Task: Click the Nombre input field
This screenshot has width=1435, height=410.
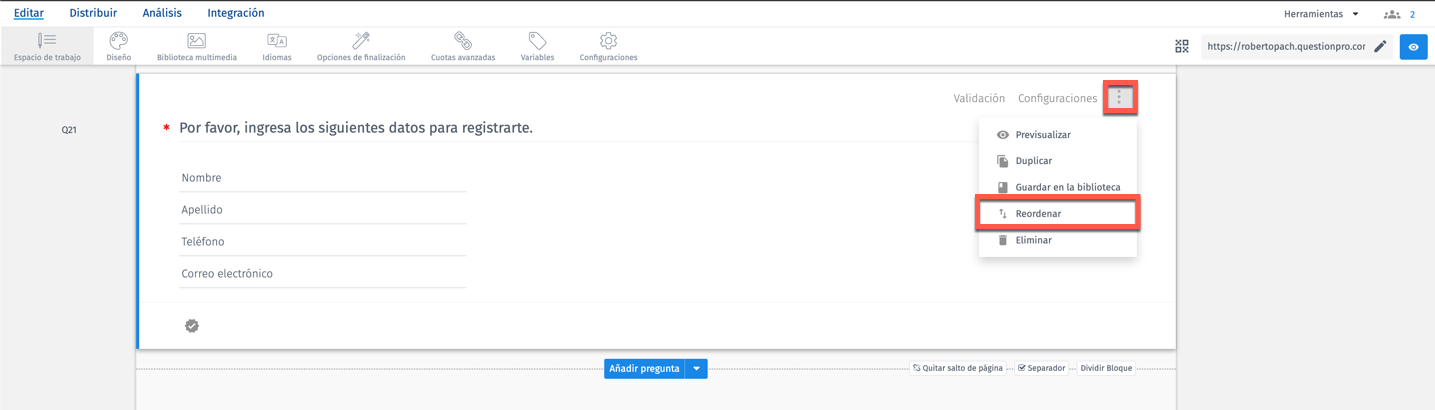Action: 322,178
